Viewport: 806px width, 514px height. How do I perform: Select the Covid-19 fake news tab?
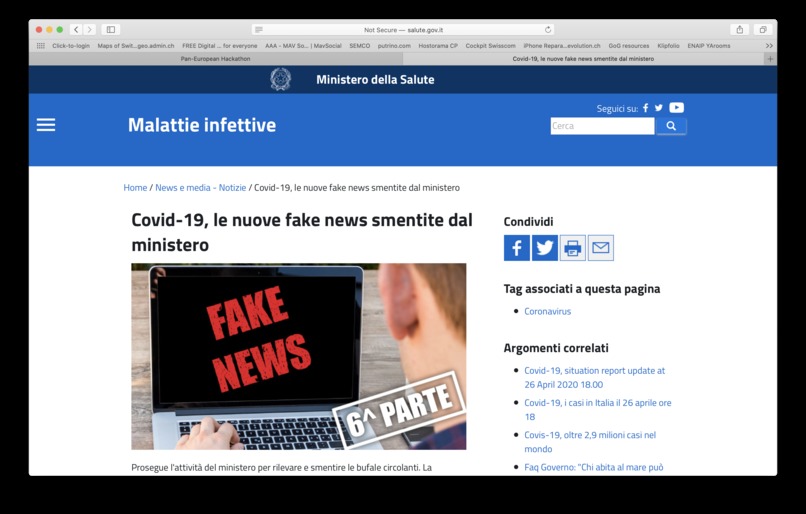pyautogui.click(x=583, y=59)
